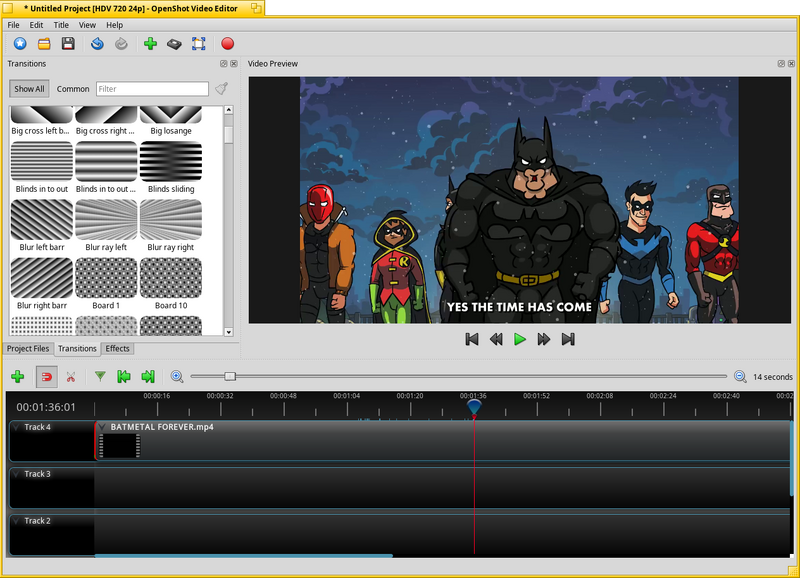Screen dimensions: 800x578
Task: Detach the Video Preview panel with float icon
Action: click(781, 64)
